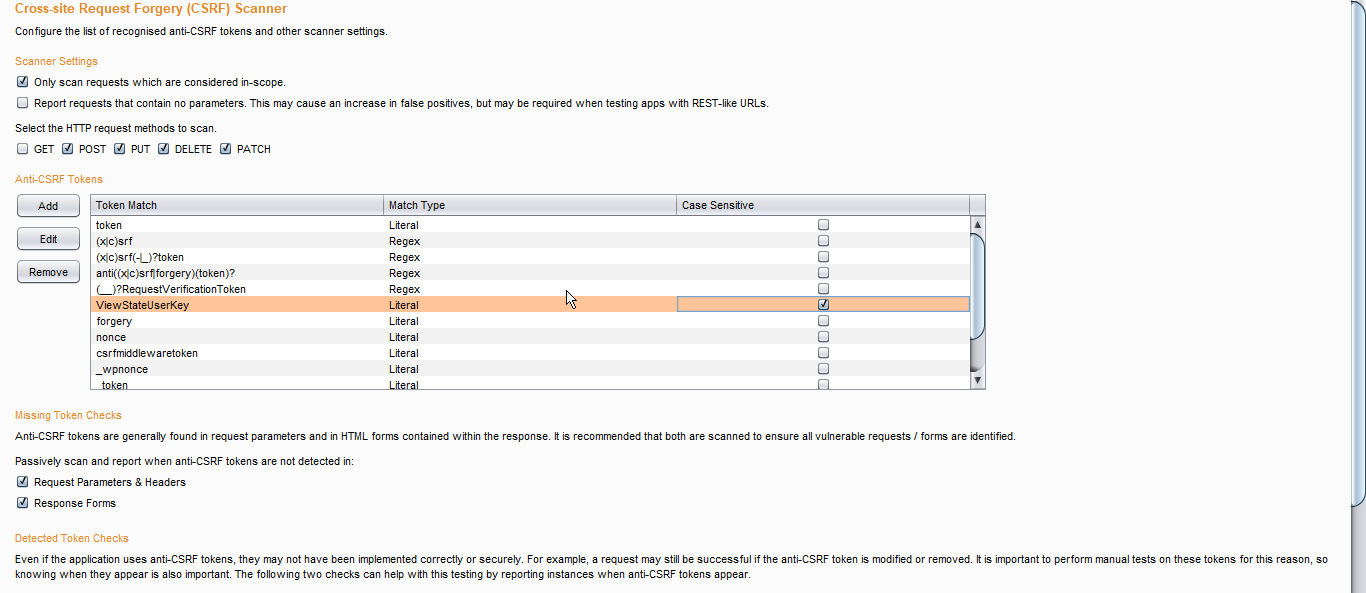Click Literal match type for ViewStateUserKey
Image resolution: width=1366 pixels, height=593 pixels.
pos(404,305)
